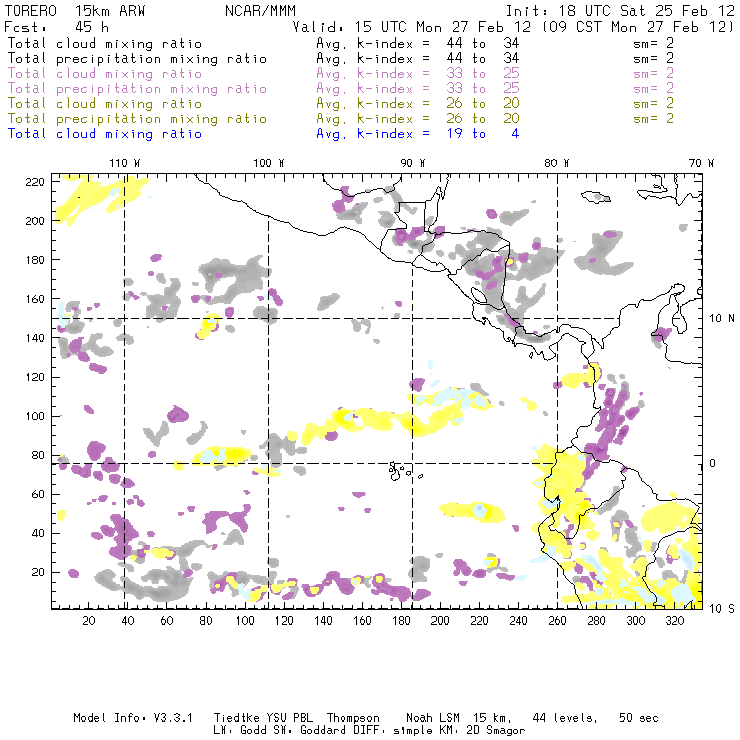Click the Jamaica island outline on the map
This screenshot has height=740, width=740.
(x=596, y=196)
